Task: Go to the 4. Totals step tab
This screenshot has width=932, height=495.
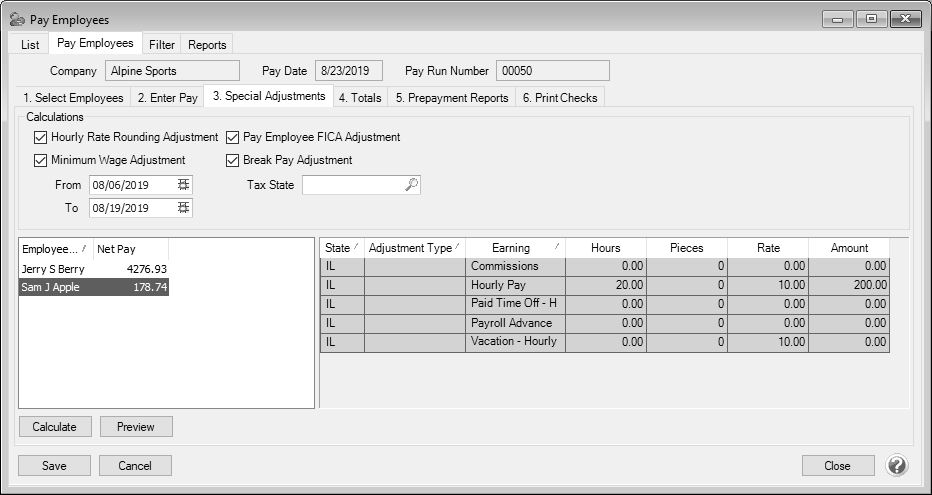Action: click(360, 98)
